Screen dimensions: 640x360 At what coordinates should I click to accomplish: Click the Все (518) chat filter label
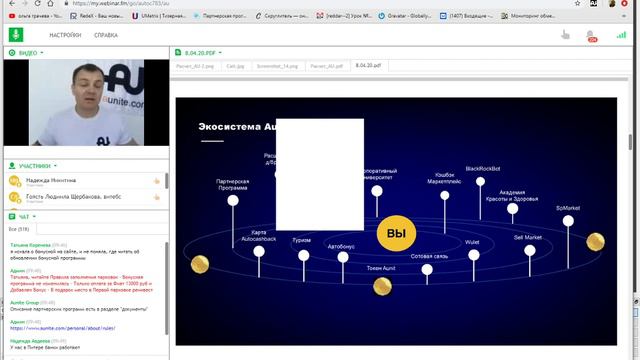click(19, 229)
